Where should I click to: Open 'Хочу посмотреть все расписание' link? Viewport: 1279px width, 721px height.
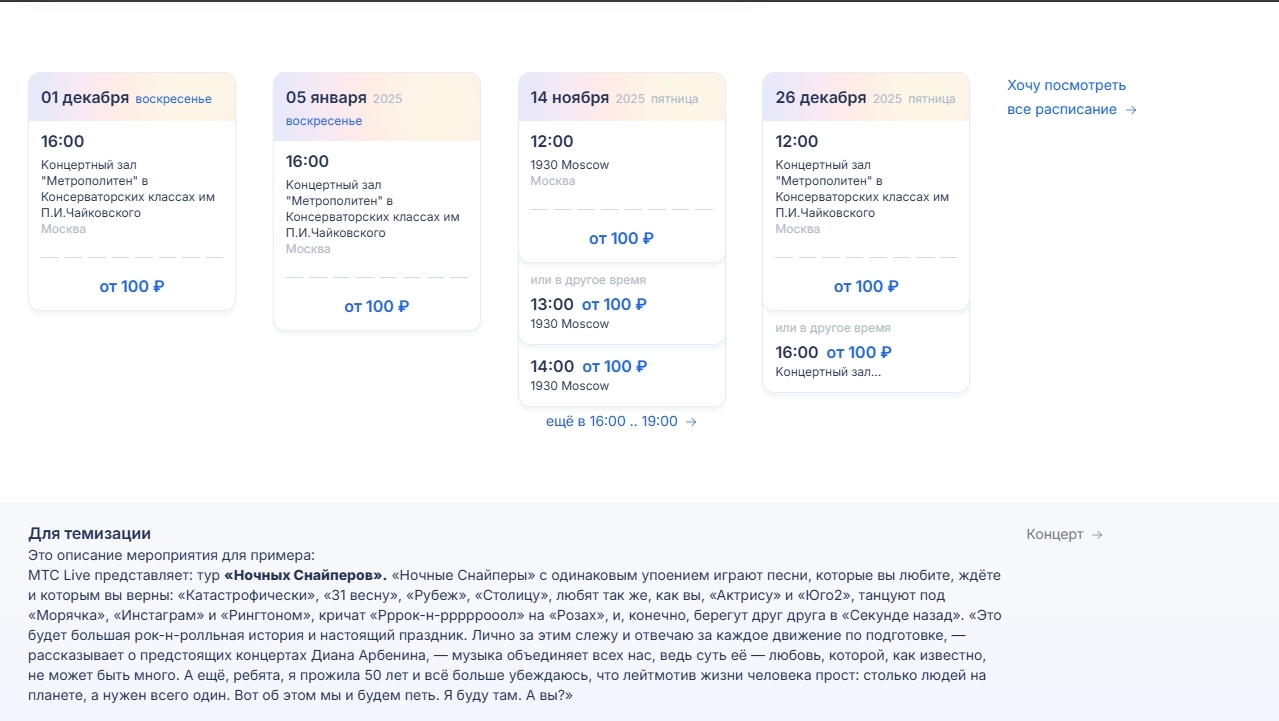point(1072,98)
